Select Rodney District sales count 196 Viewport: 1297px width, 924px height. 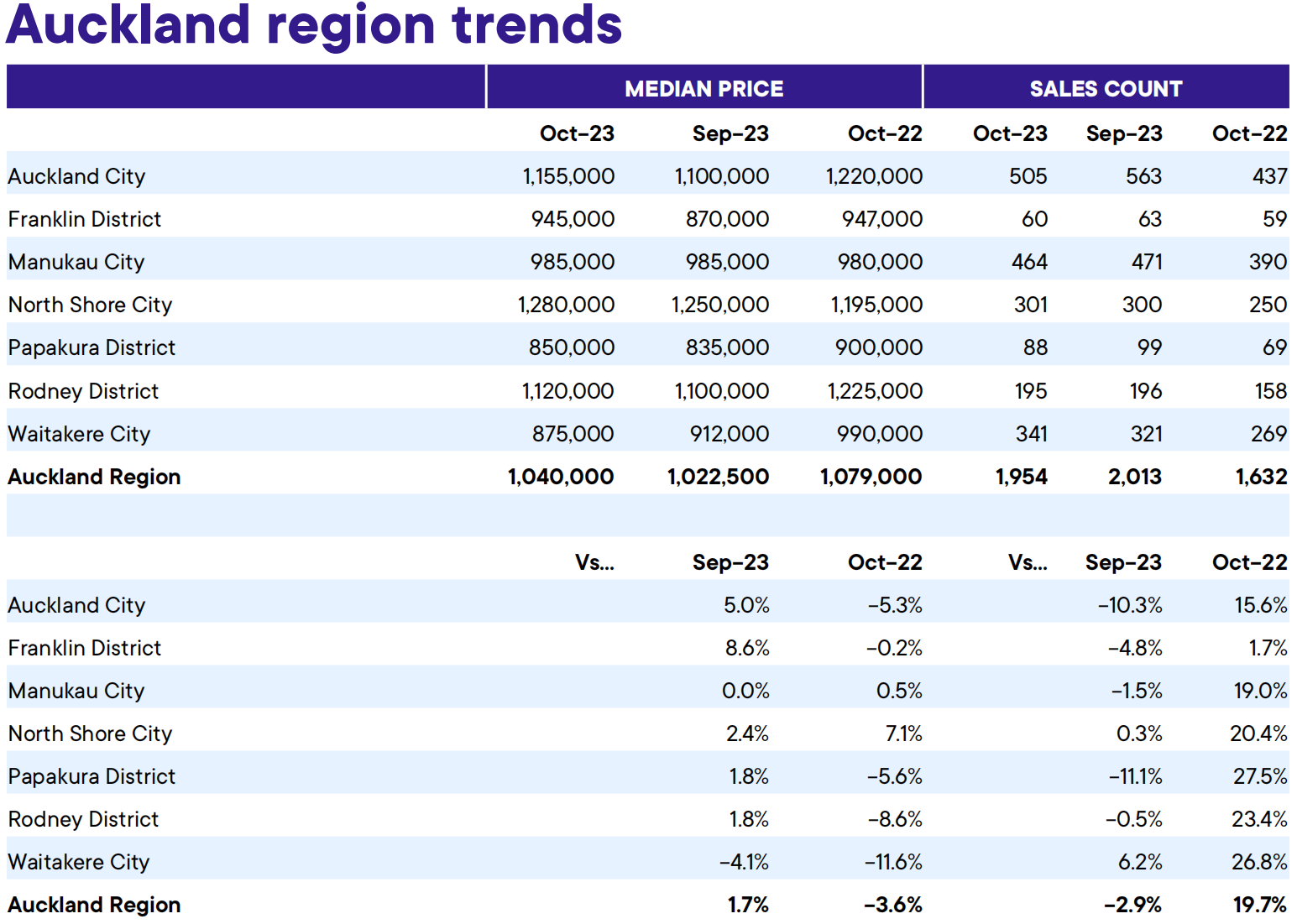[1146, 391]
